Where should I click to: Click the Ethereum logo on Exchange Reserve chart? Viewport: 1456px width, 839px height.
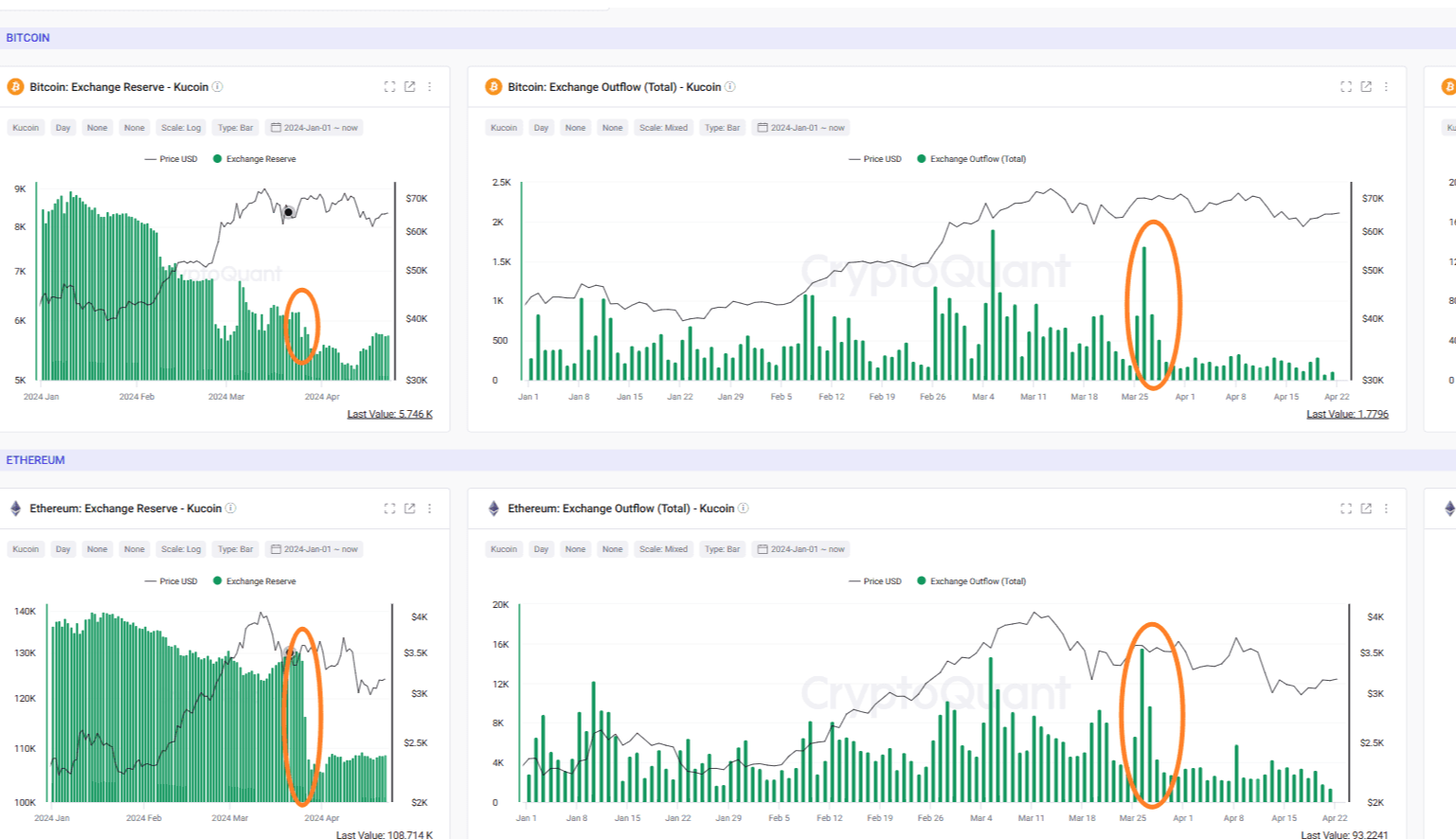pyautogui.click(x=14, y=509)
